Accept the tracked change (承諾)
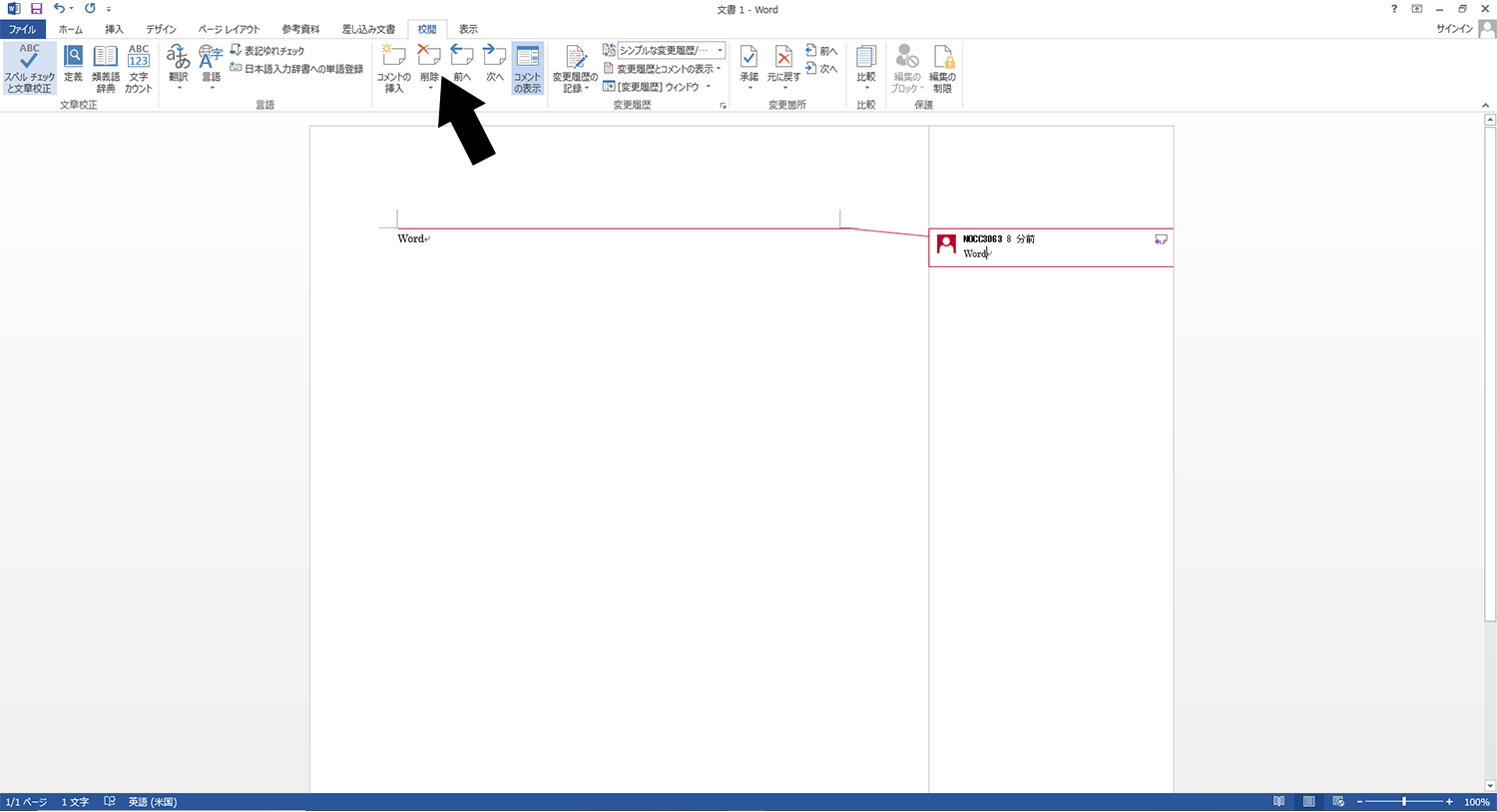Image resolution: width=1497 pixels, height=812 pixels. [749, 69]
